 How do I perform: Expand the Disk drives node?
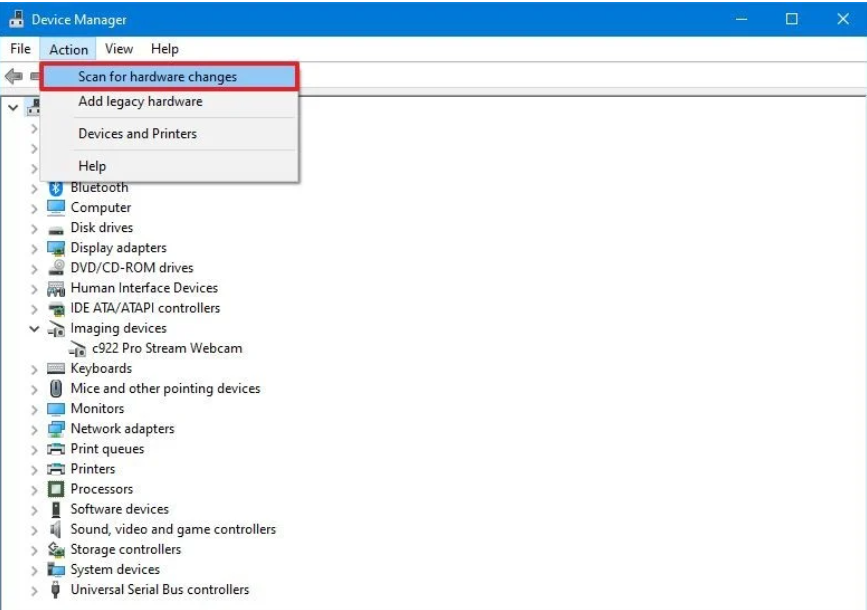(34, 229)
